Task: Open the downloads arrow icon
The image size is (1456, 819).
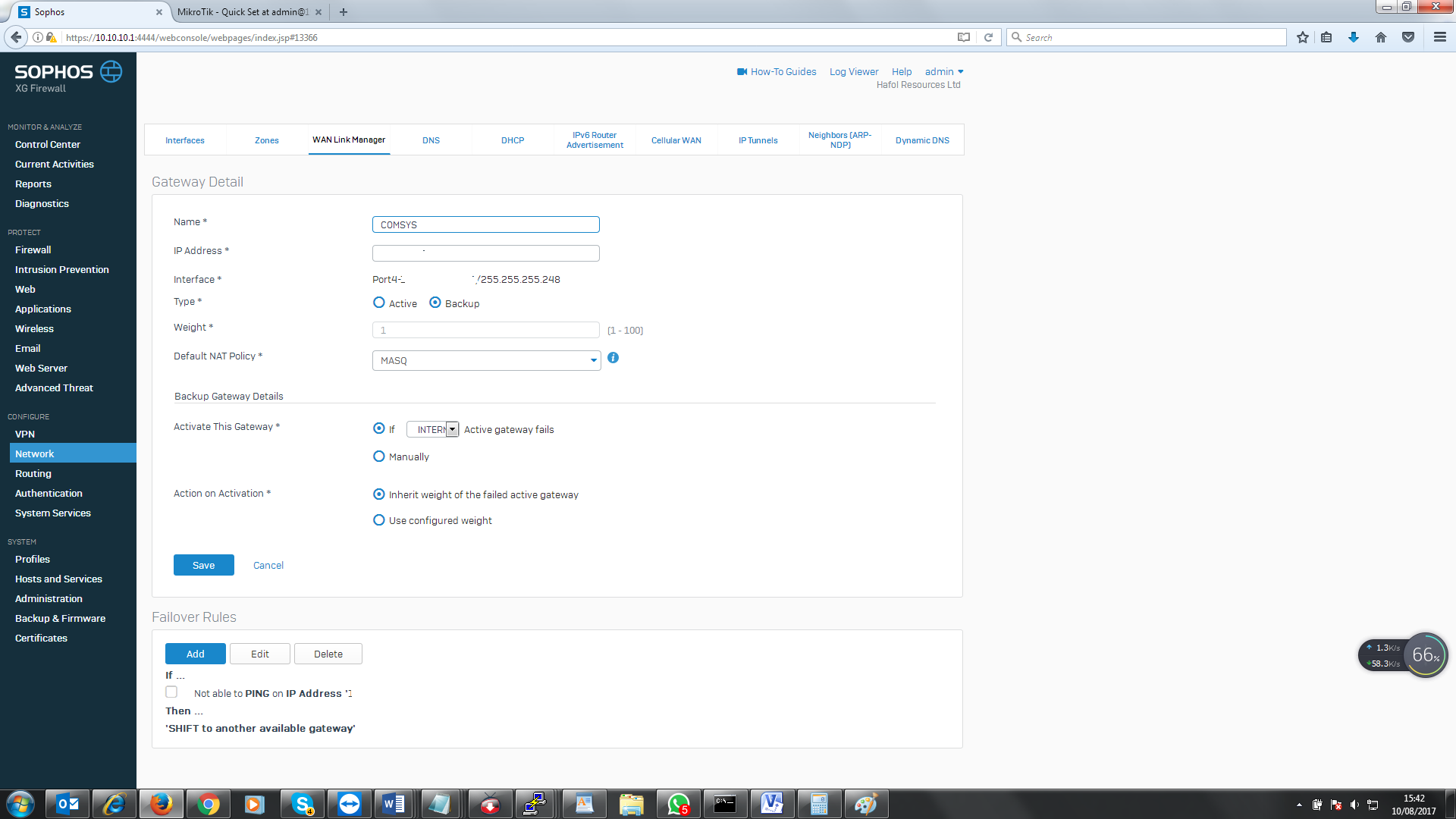Action: [x=1354, y=37]
